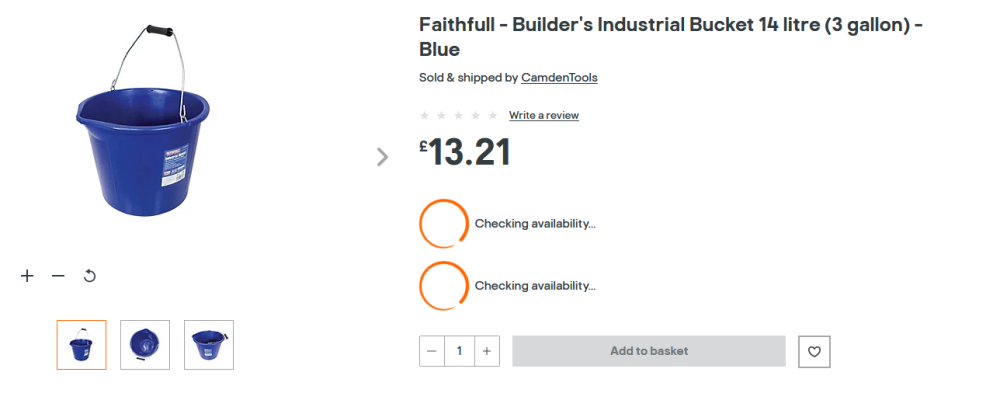Increase basket quantity with the plus stepper
The image size is (1000, 407).
pyautogui.click(x=487, y=351)
